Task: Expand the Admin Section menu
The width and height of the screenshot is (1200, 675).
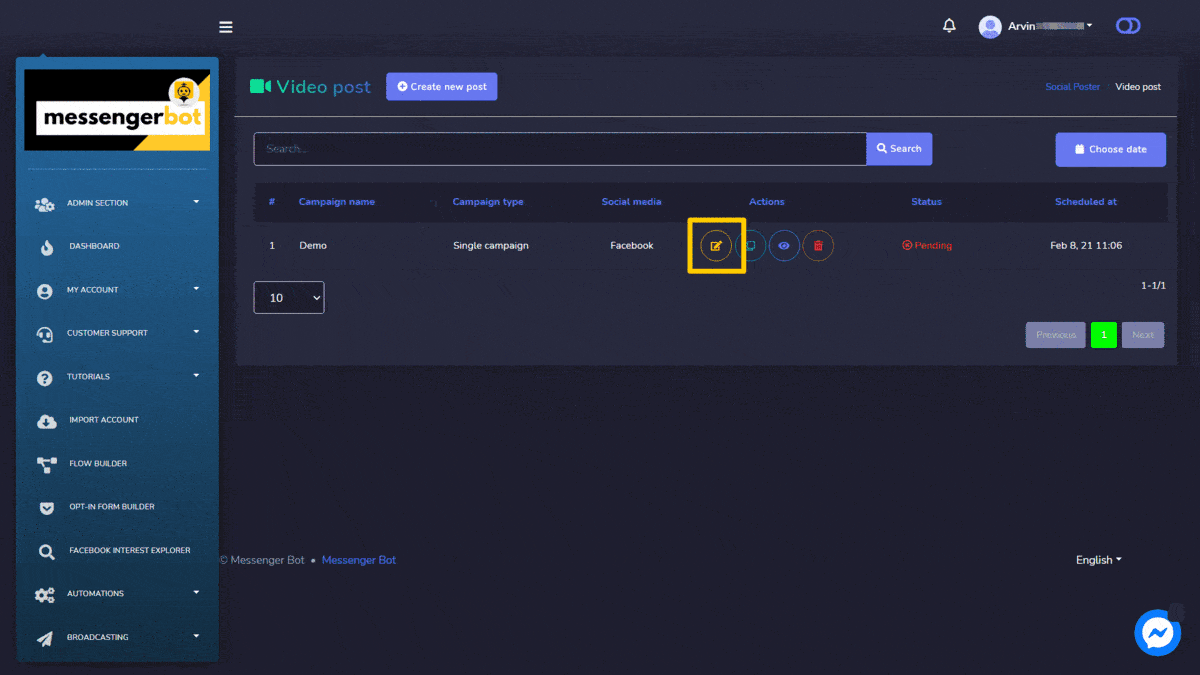Action: point(118,203)
